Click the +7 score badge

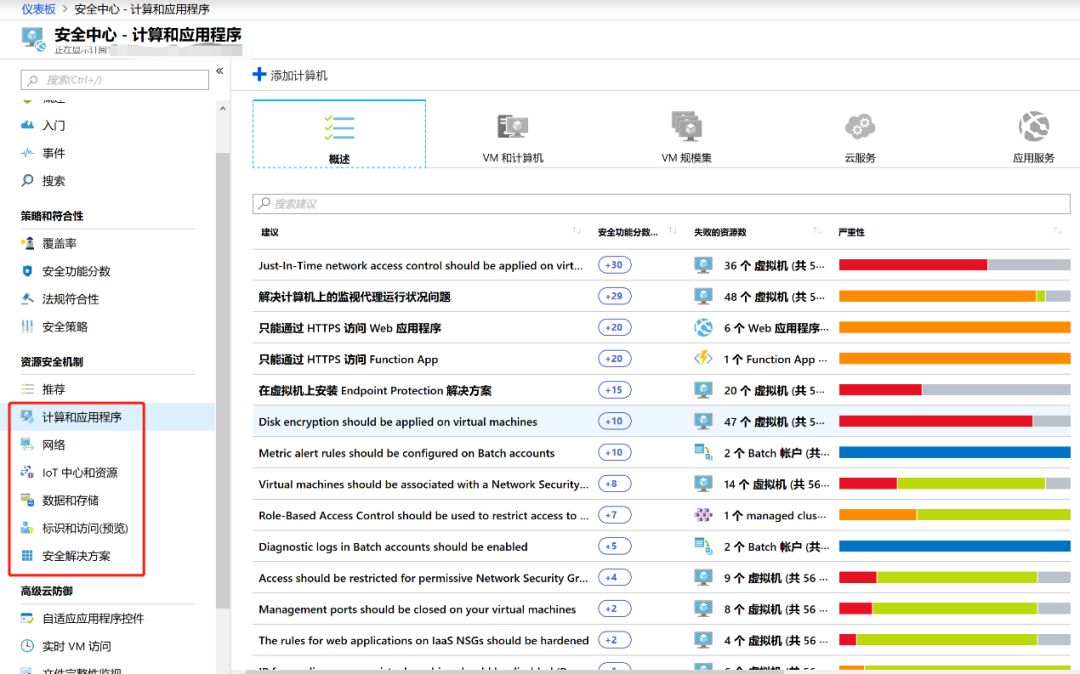tap(614, 515)
